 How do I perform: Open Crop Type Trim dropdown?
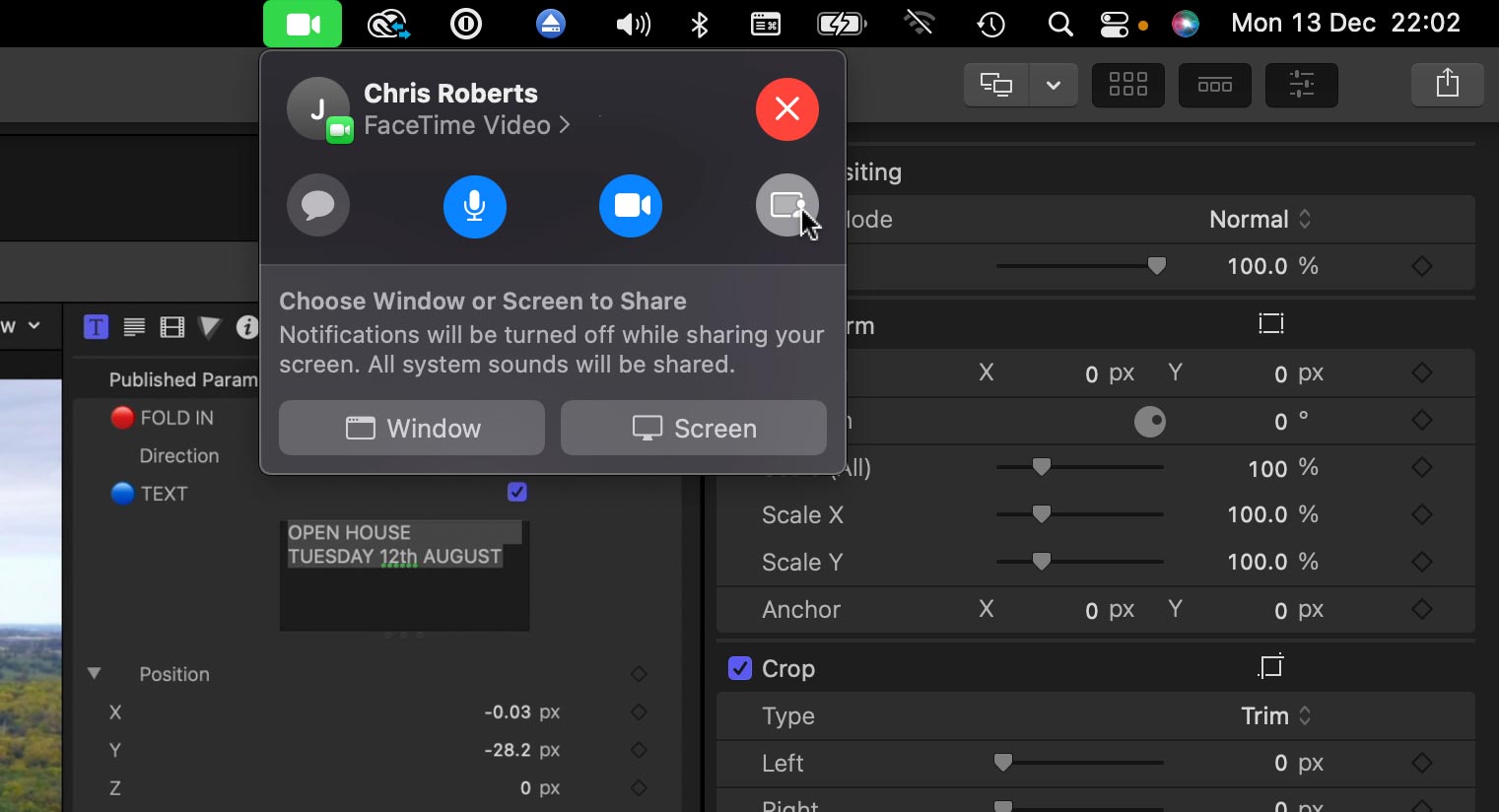1276,715
